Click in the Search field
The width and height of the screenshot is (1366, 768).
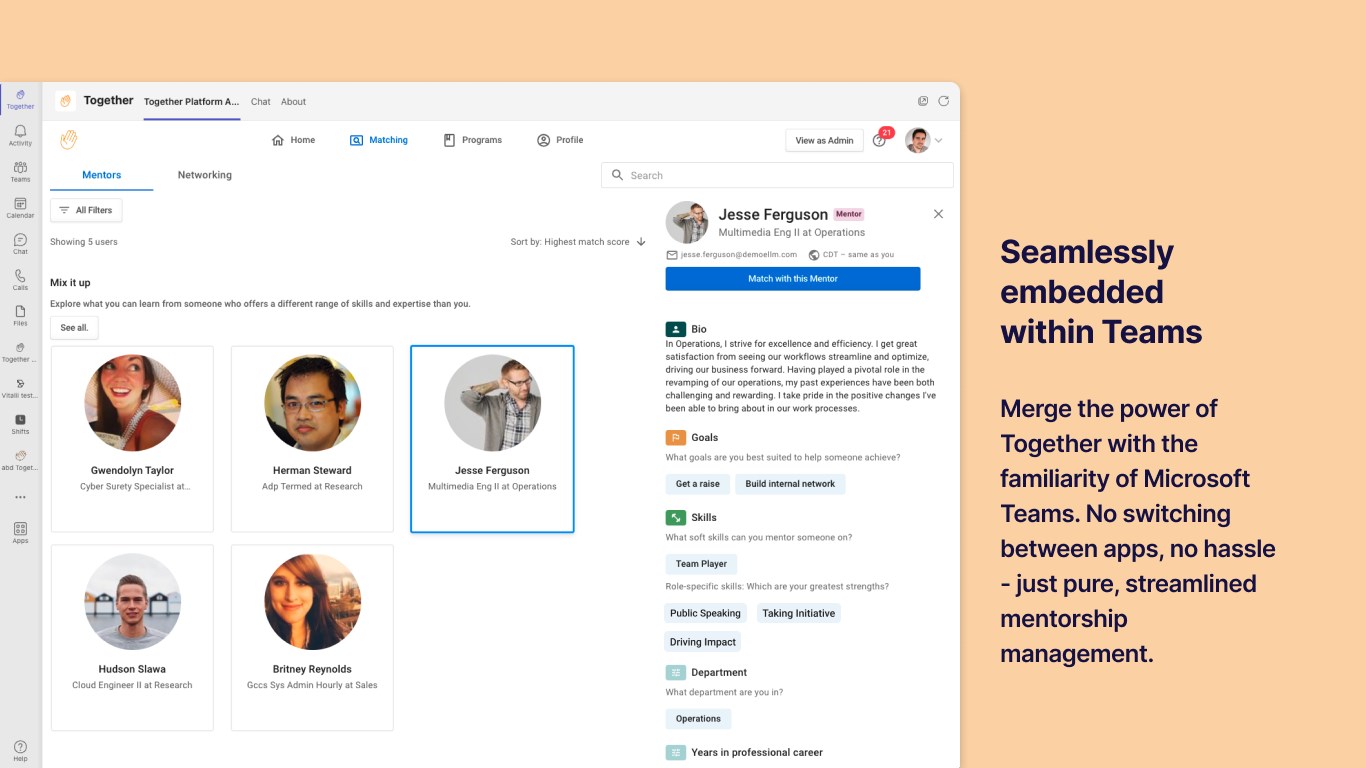click(x=777, y=175)
